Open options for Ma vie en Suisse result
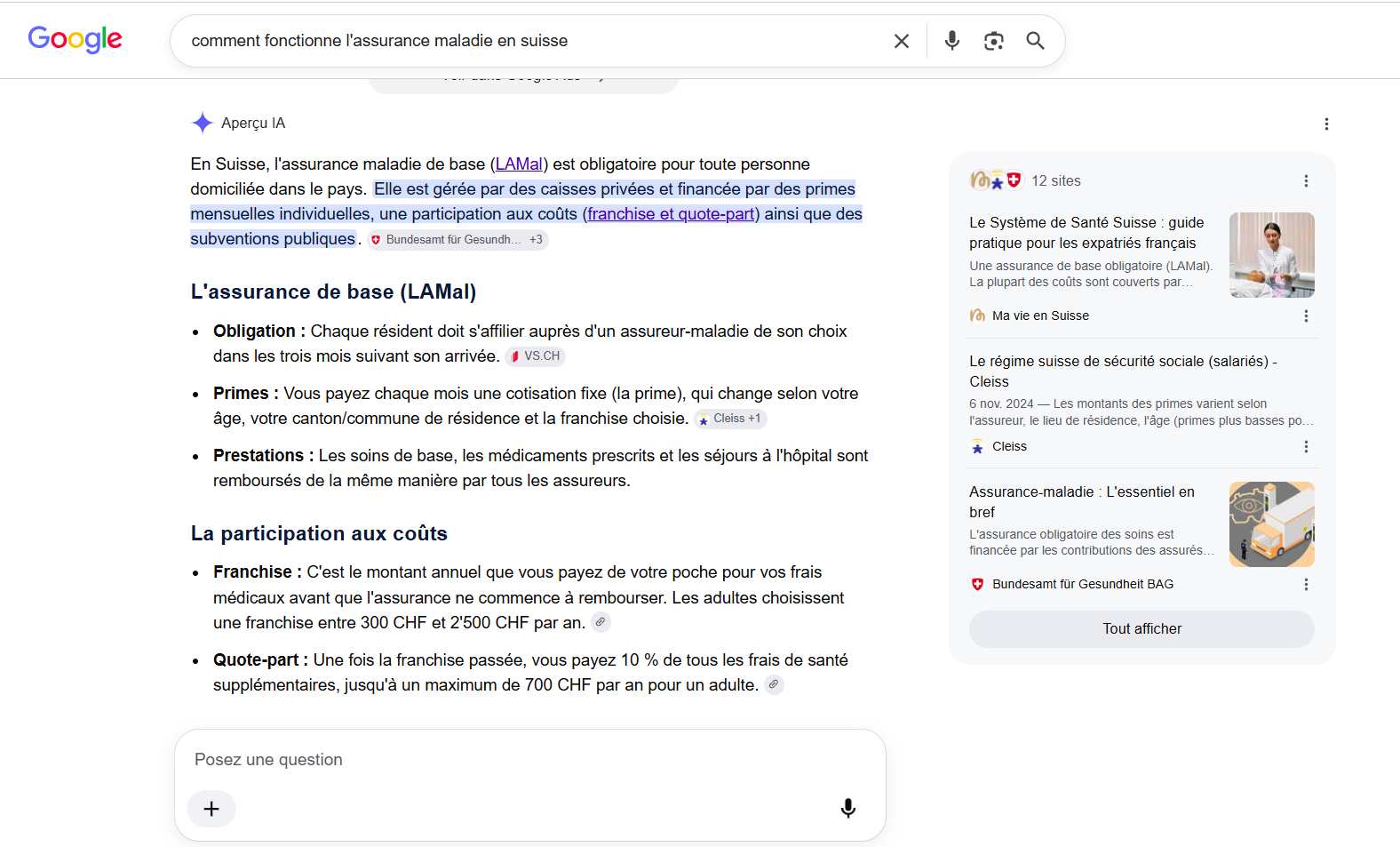Viewport: 1400px width, 847px height. [1306, 316]
